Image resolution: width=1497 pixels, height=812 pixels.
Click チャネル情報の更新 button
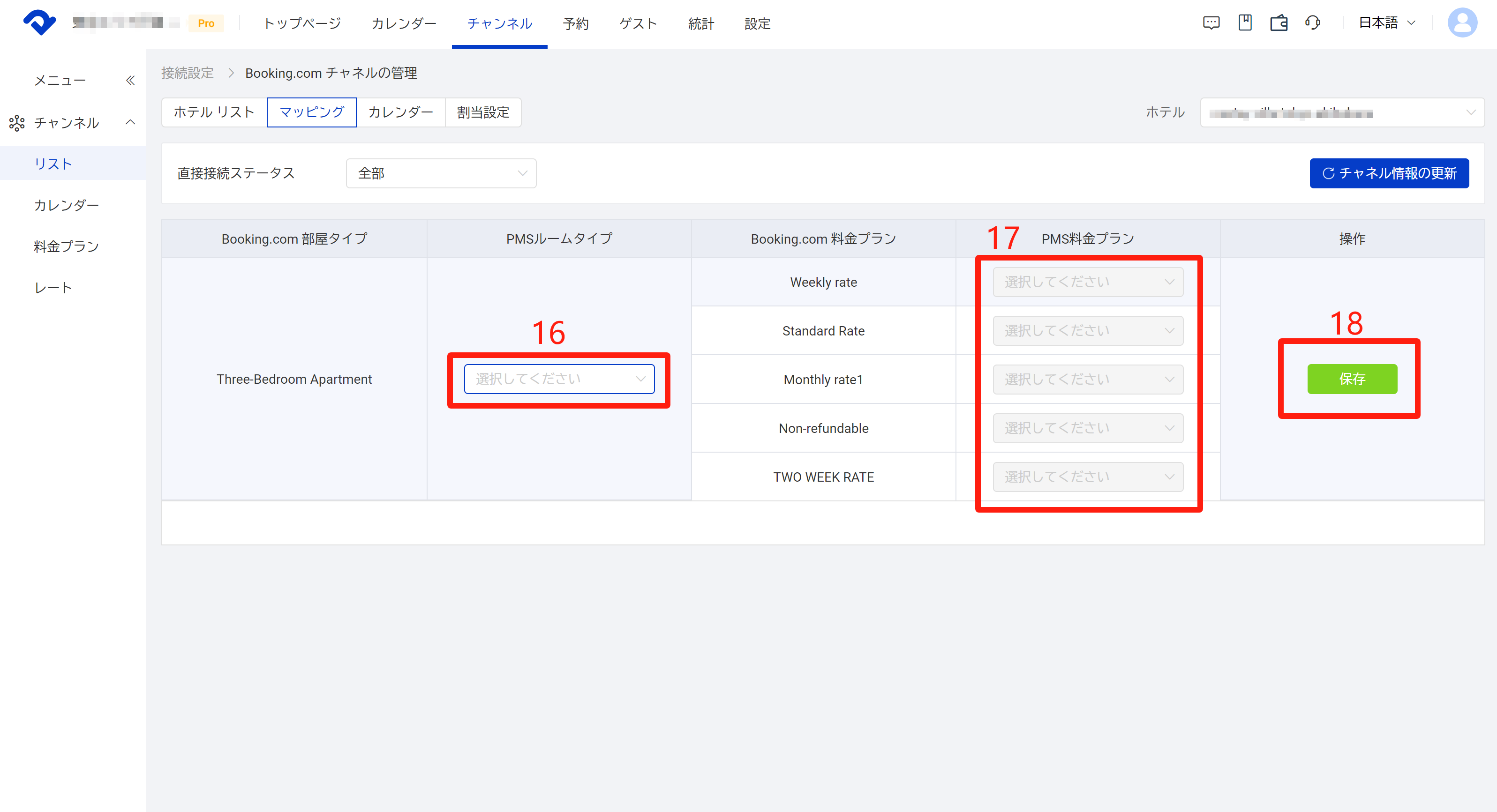[x=1389, y=174]
